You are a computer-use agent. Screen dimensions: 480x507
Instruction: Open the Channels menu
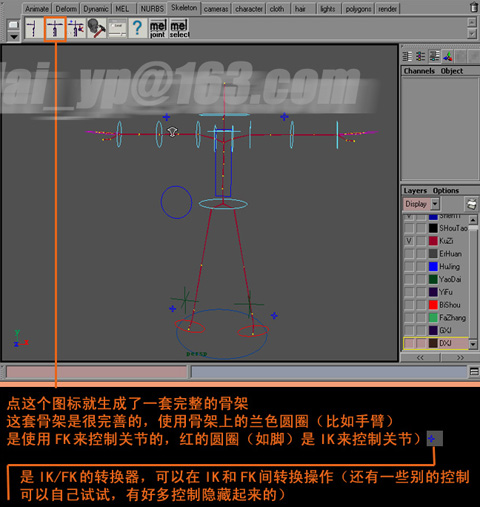point(419,71)
